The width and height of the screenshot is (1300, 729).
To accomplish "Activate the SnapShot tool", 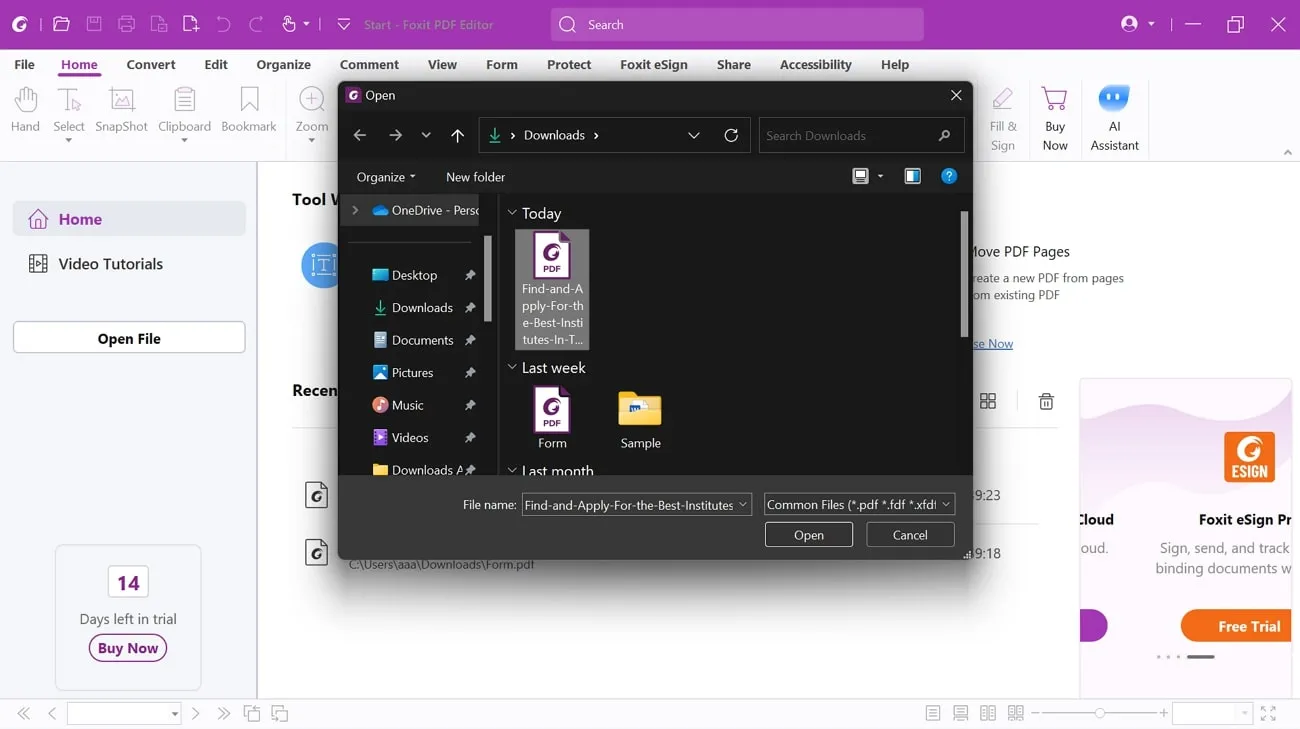I will coord(121,110).
